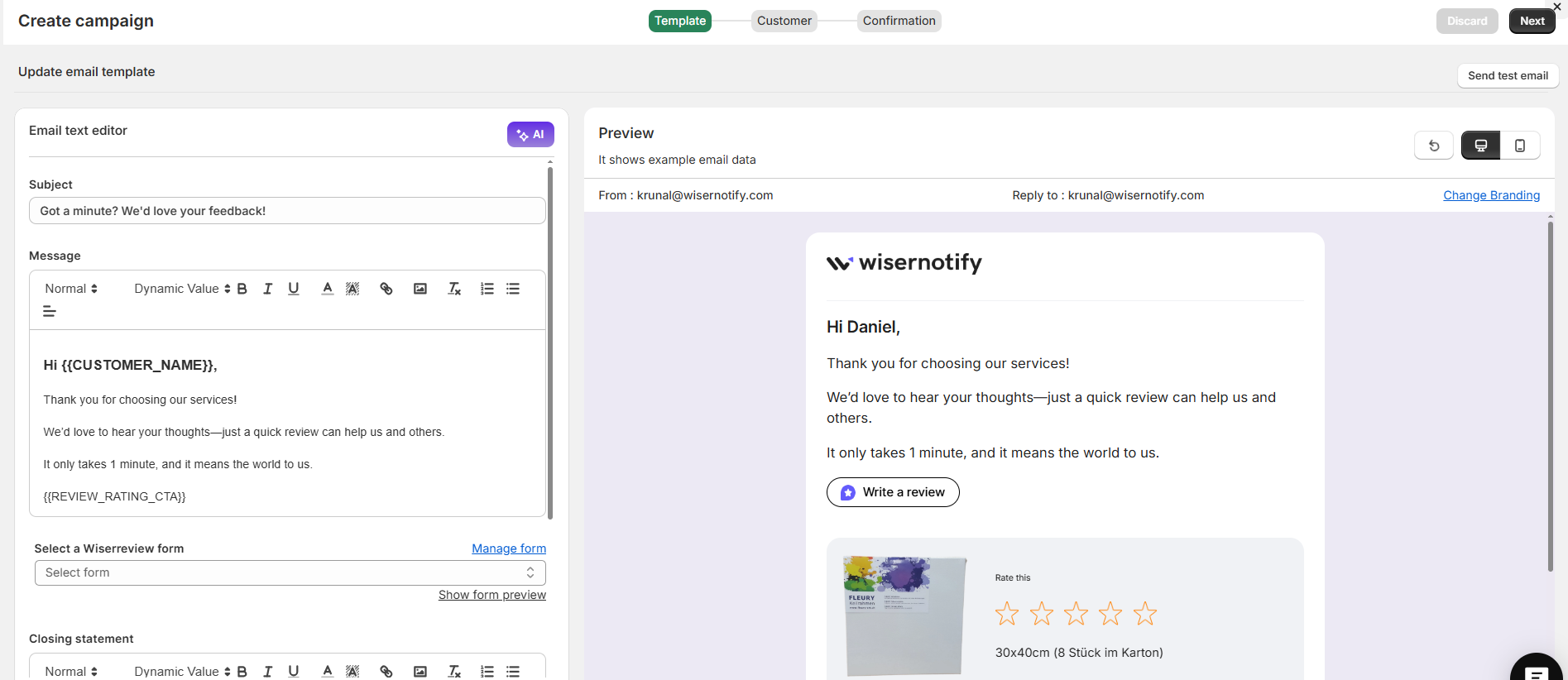
Task: Pick text color in Message toolbar
Action: point(328,289)
